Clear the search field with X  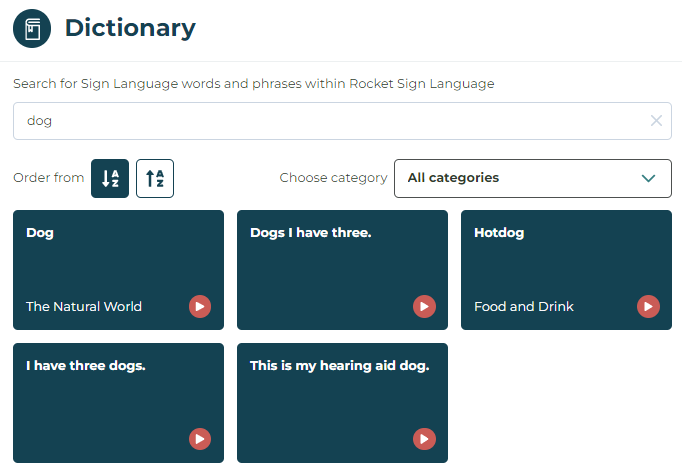pyautogui.click(x=656, y=121)
